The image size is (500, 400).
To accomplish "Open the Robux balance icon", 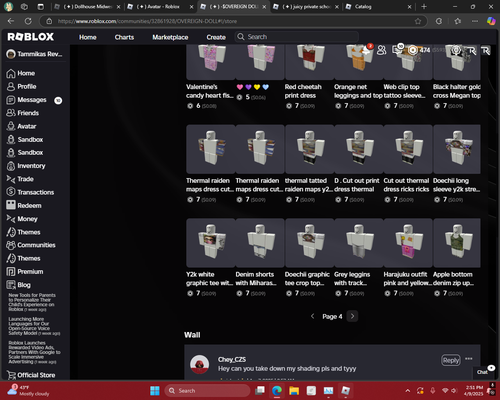I will pos(413,50).
